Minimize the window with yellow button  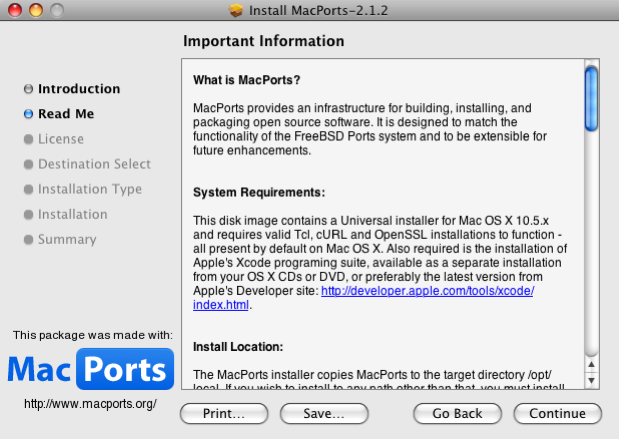[x=35, y=11]
